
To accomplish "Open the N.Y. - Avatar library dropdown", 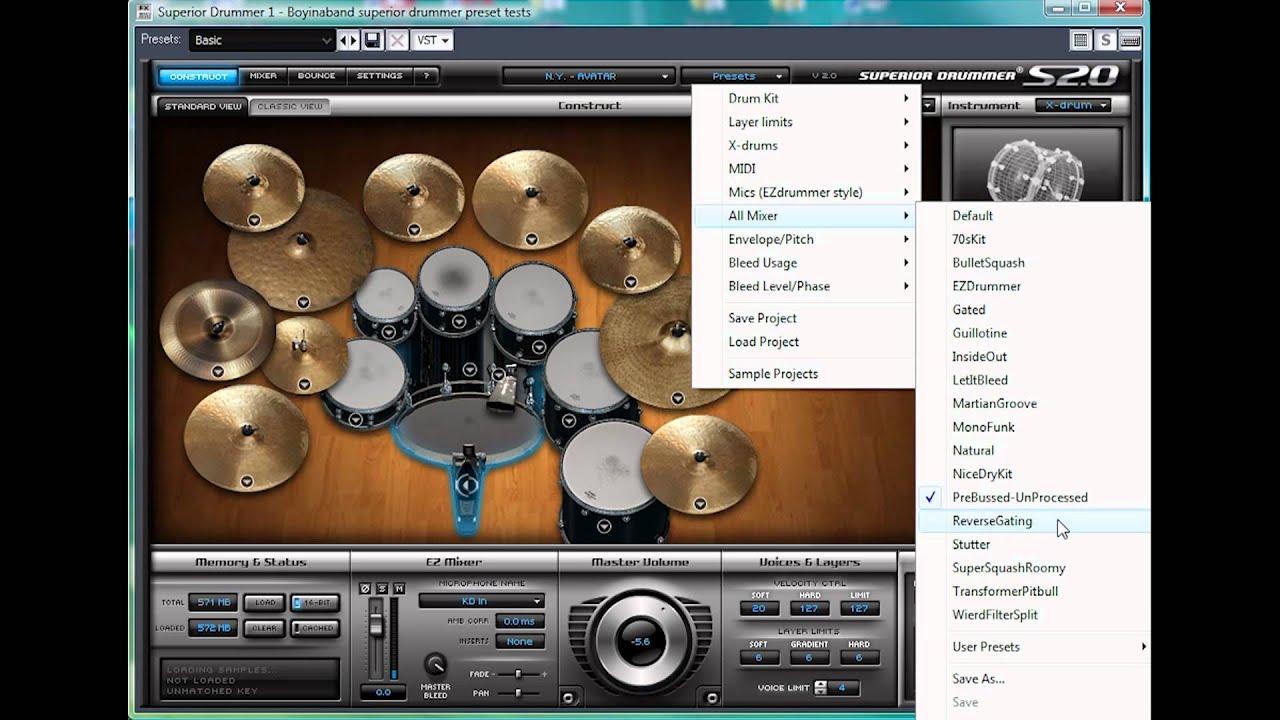I will click(x=588, y=76).
